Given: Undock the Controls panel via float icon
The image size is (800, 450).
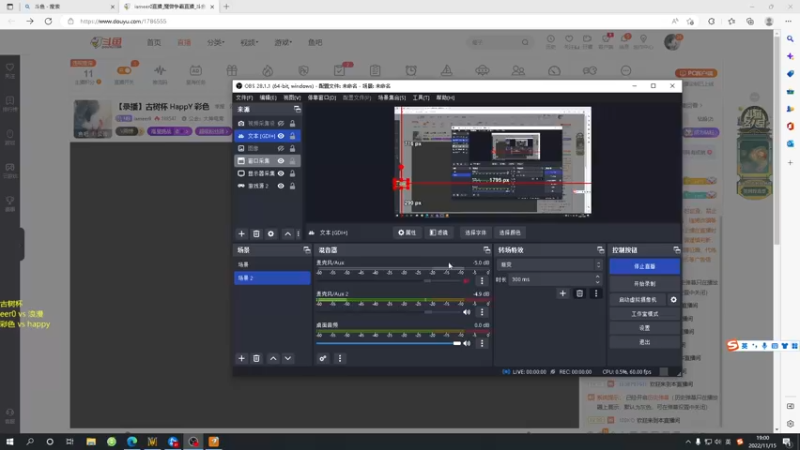Looking at the screenshot, I should click(677, 250).
